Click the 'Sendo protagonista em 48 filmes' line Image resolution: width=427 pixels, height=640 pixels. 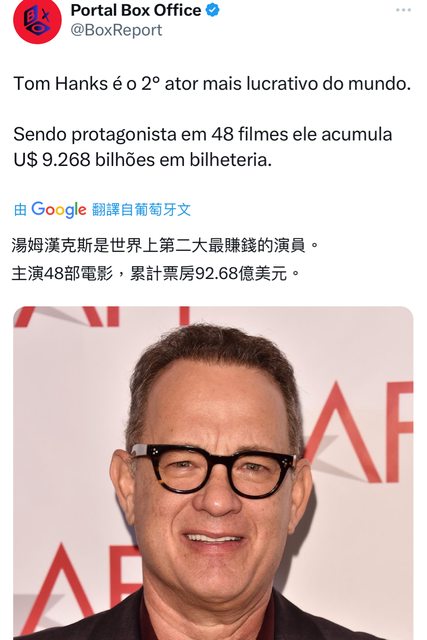coord(203,134)
